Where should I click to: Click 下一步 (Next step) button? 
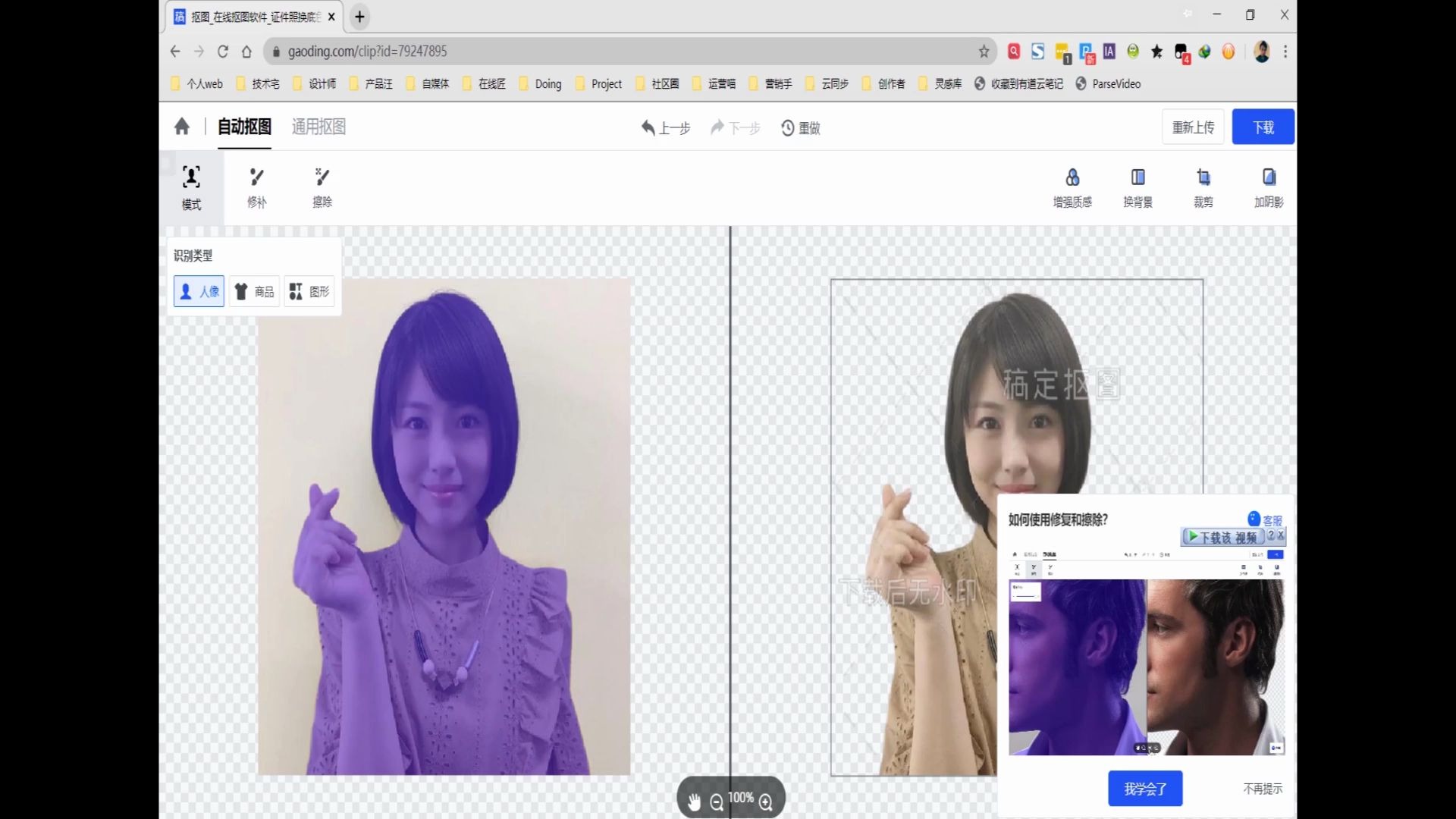735,127
